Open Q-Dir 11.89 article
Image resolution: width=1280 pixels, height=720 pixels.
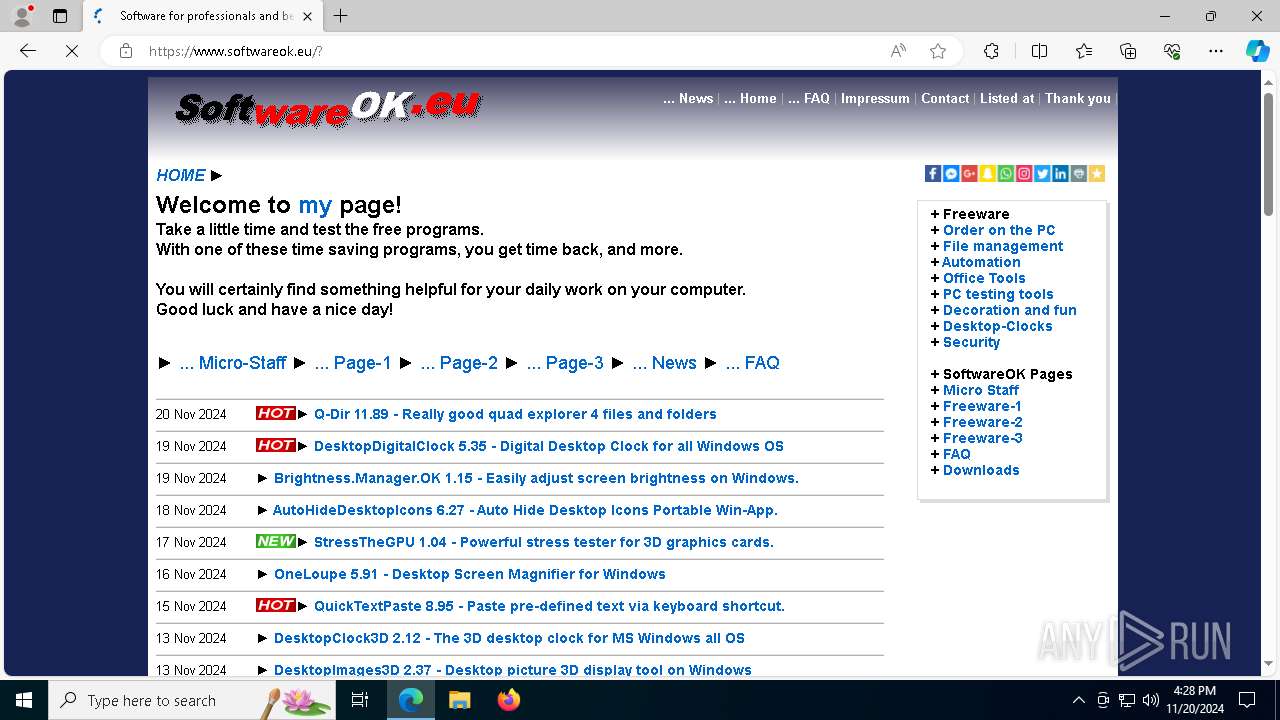515,414
